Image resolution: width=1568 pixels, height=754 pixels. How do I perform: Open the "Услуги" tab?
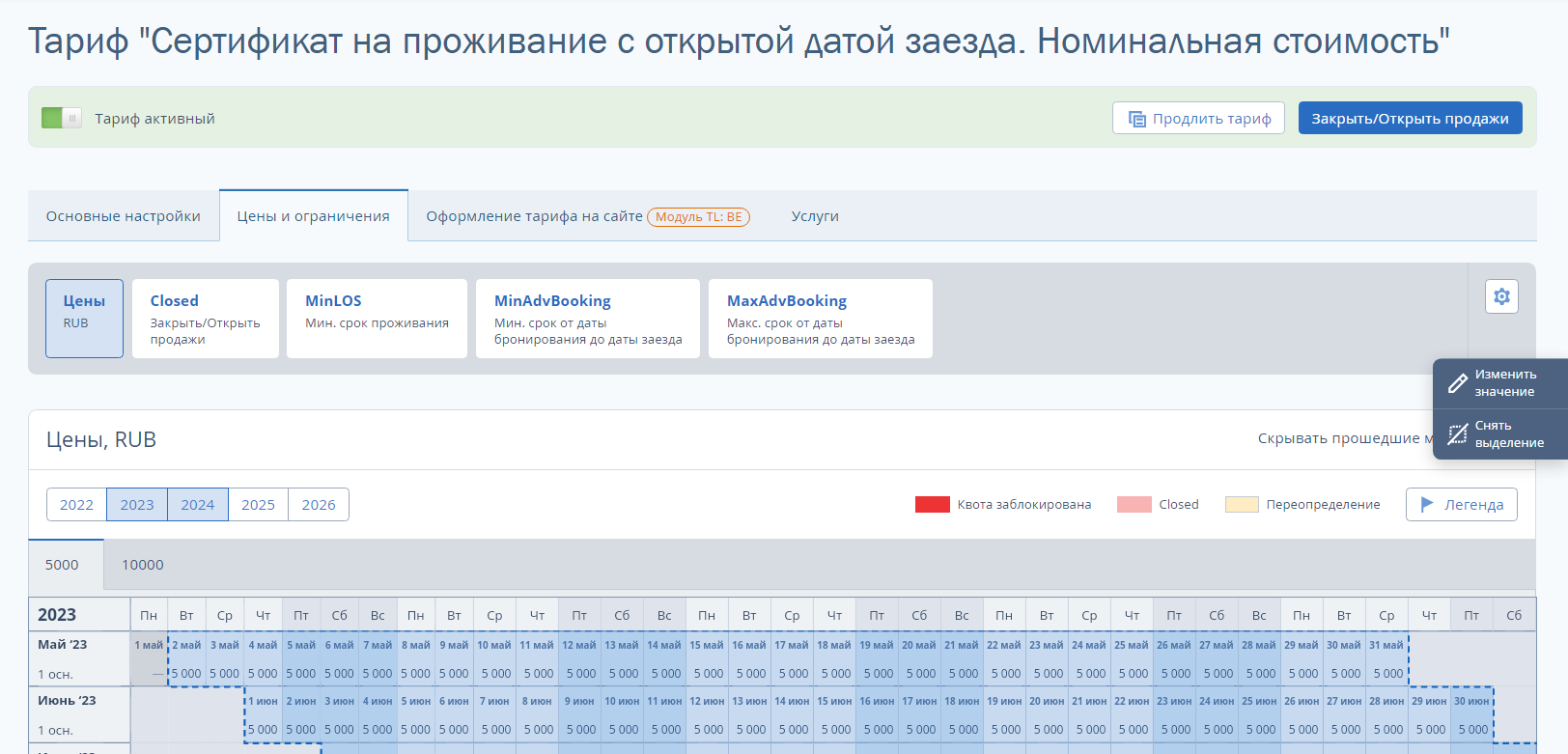click(815, 216)
